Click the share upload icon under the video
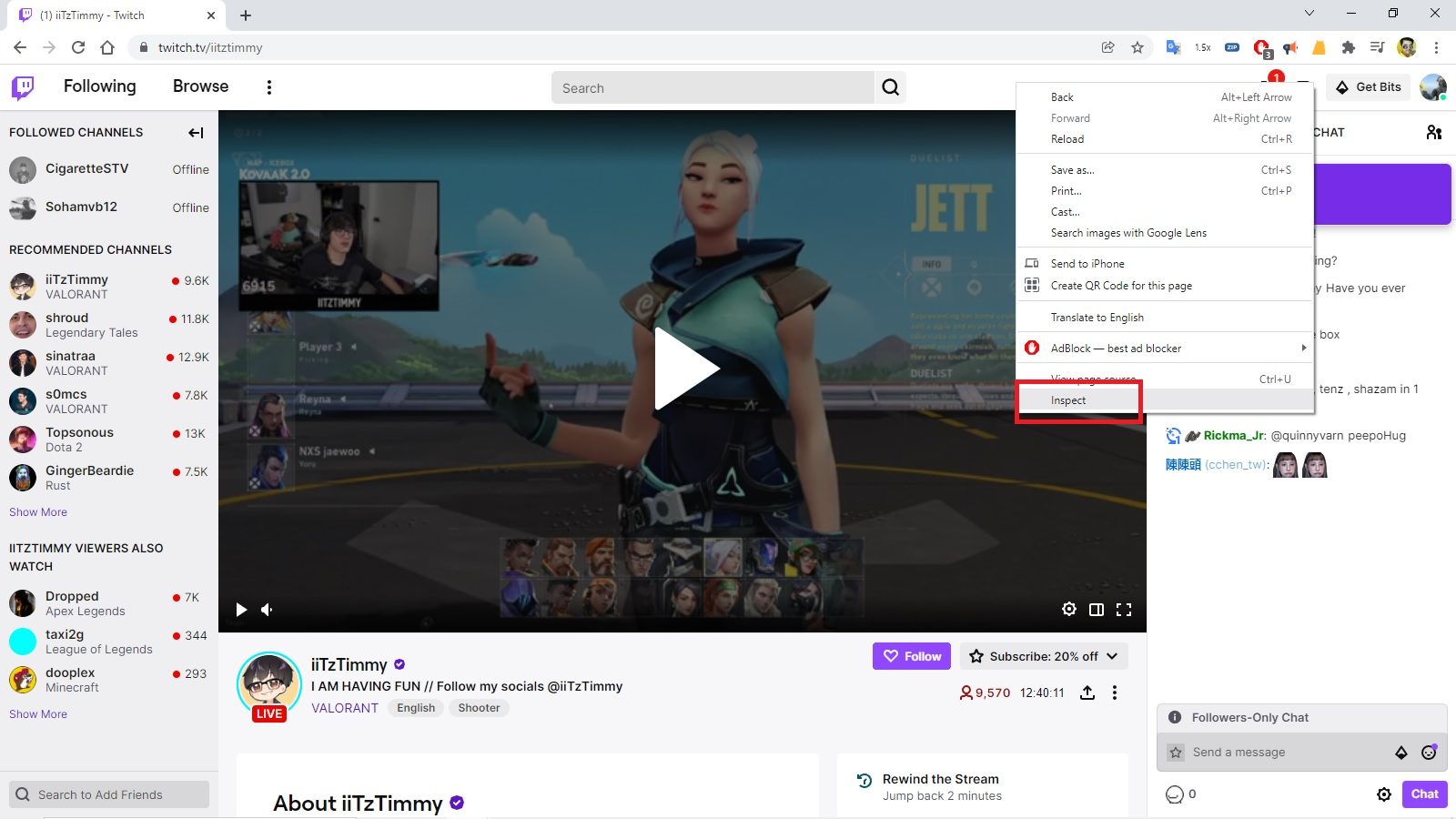The height and width of the screenshot is (819, 1456). (1087, 693)
